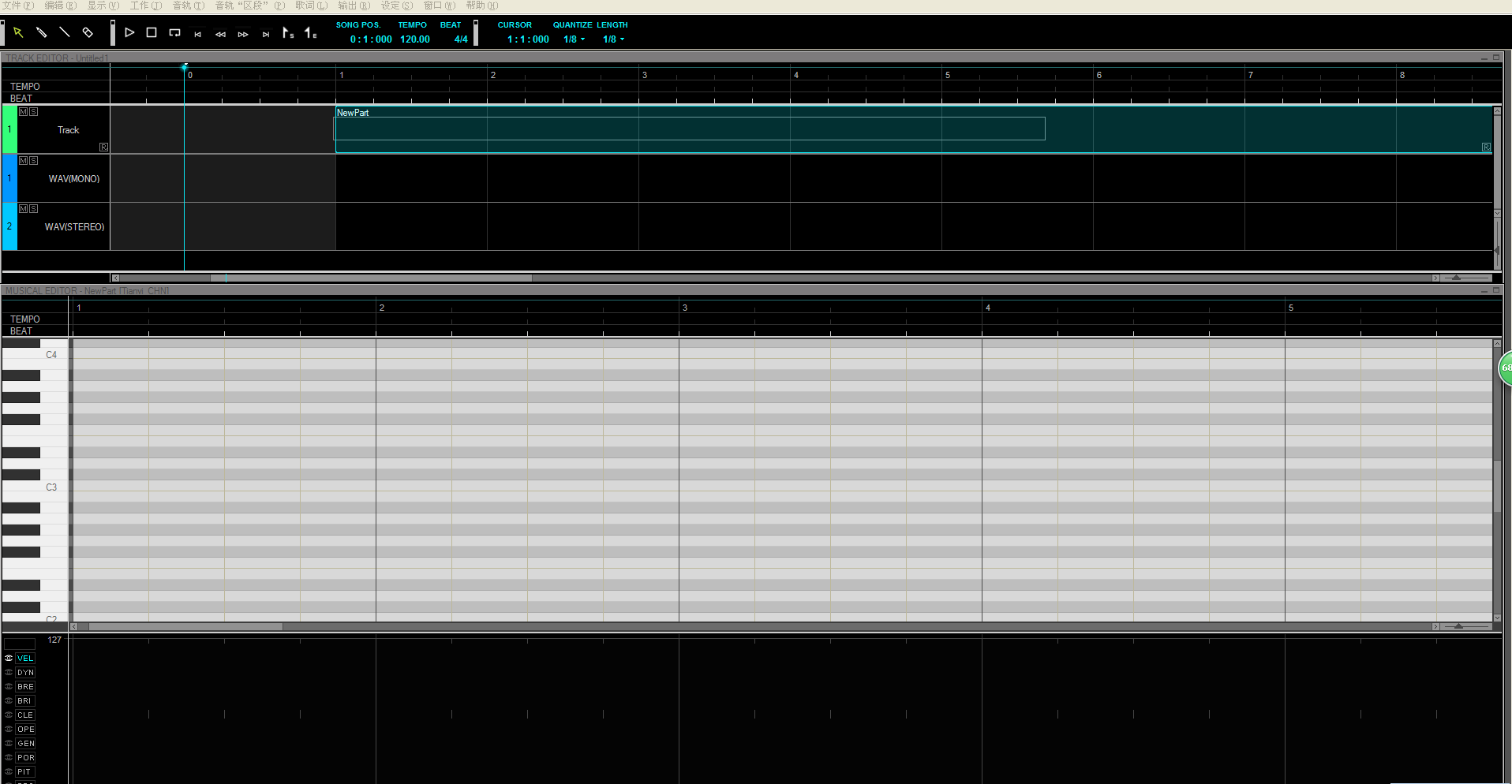Jump to the song end

click(266, 34)
